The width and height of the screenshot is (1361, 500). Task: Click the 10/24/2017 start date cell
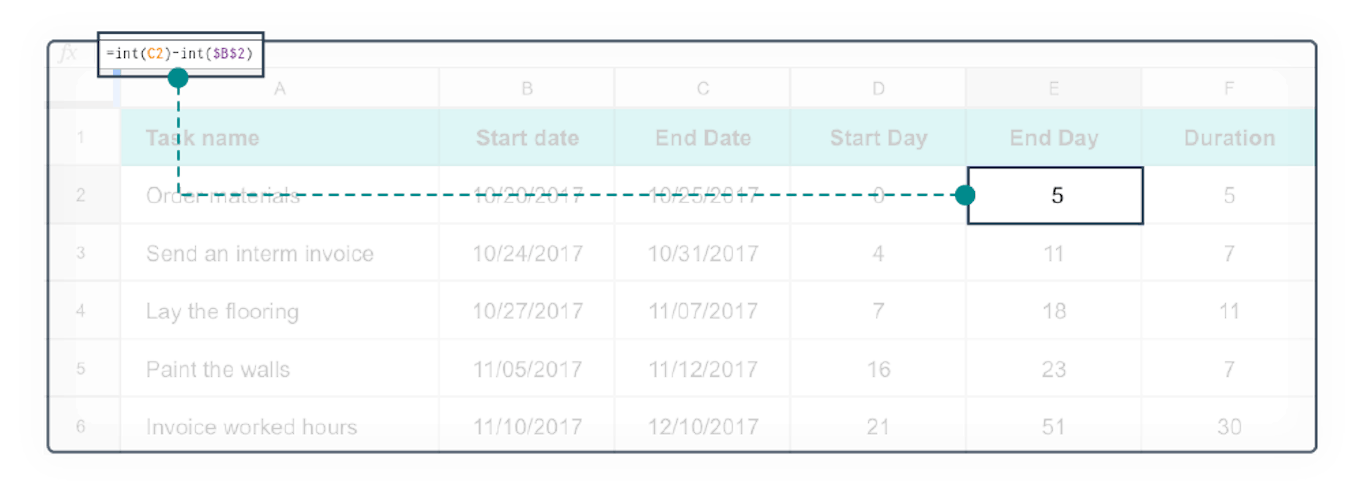point(527,253)
